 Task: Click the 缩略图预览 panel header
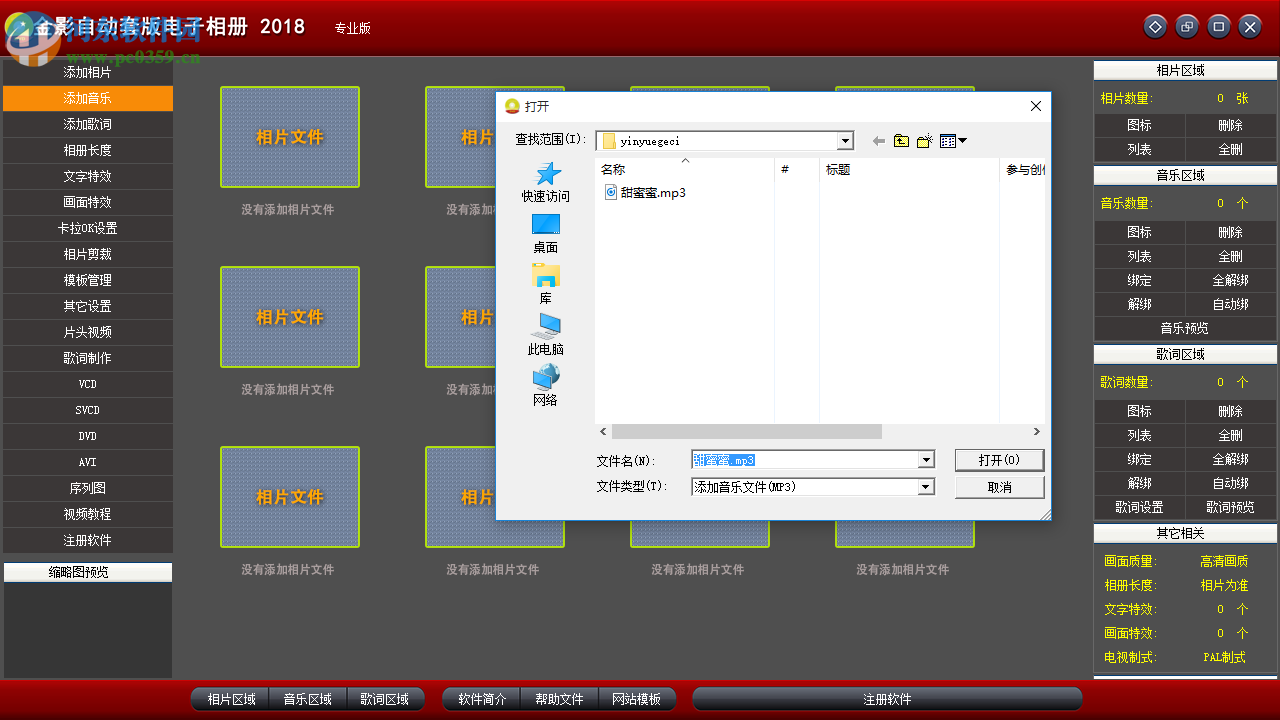point(88,572)
